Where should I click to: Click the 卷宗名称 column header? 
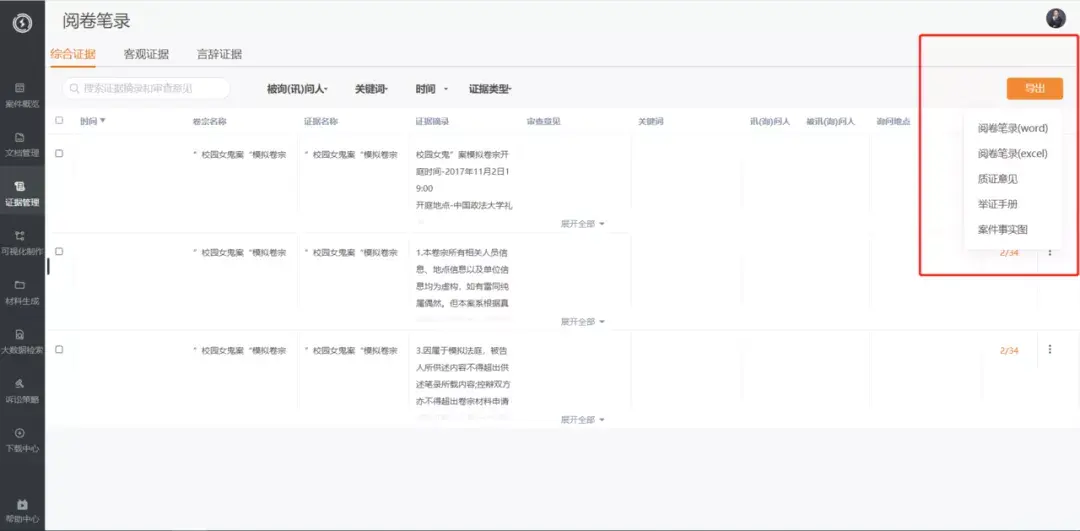pyautogui.click(x=209, y=121)
